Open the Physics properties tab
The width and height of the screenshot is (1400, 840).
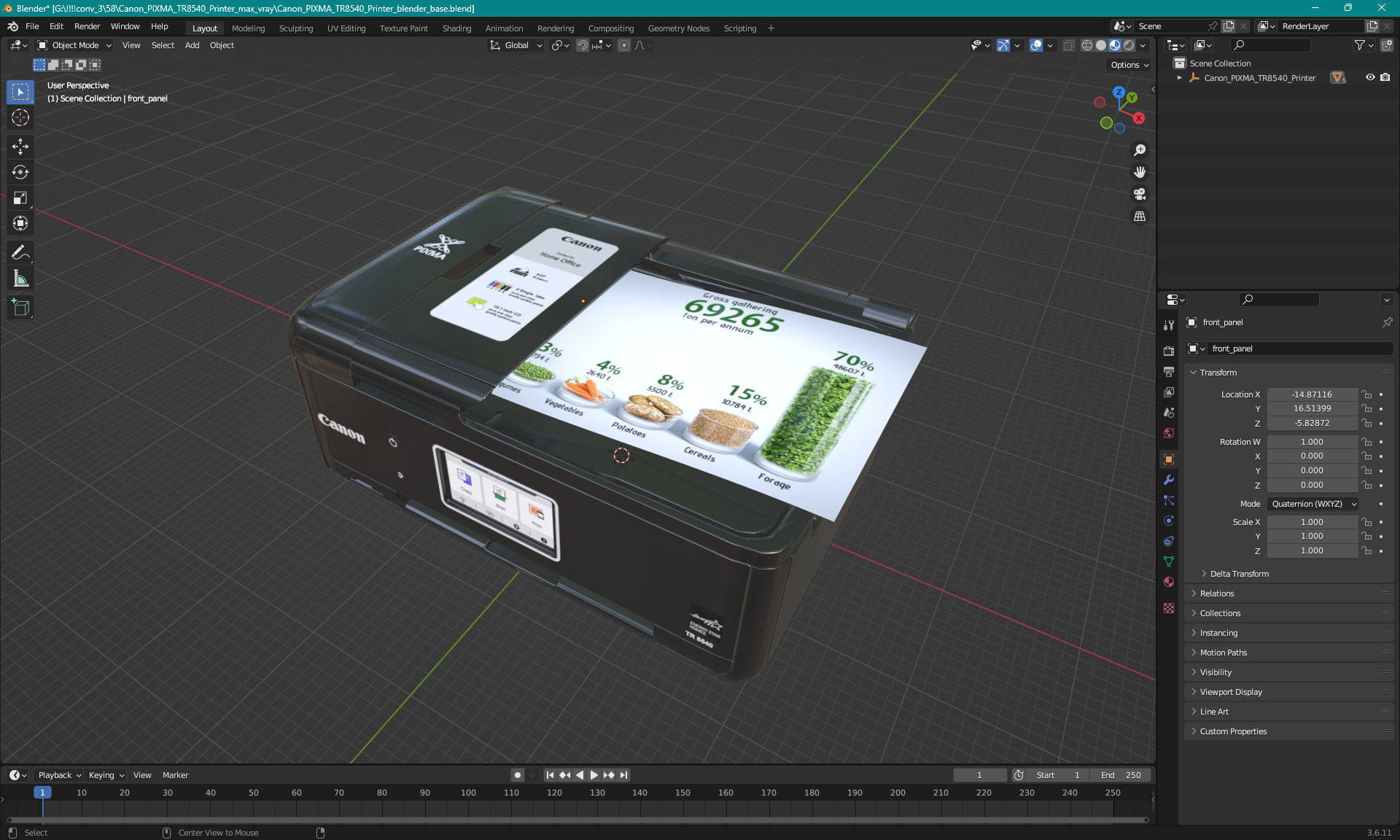(x=1169, y=521)
